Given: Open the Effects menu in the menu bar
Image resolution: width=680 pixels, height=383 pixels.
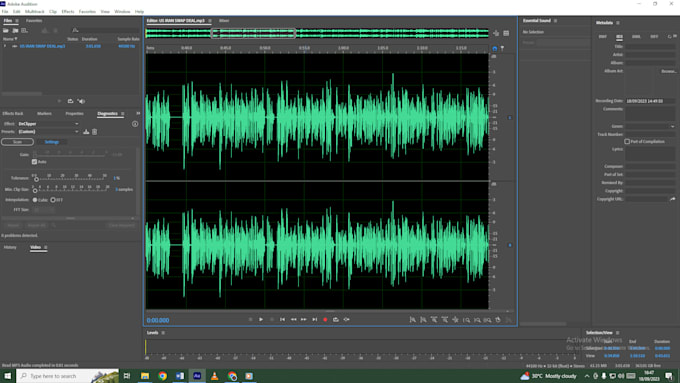Looking at the screenshot, I should pos(68,11).
